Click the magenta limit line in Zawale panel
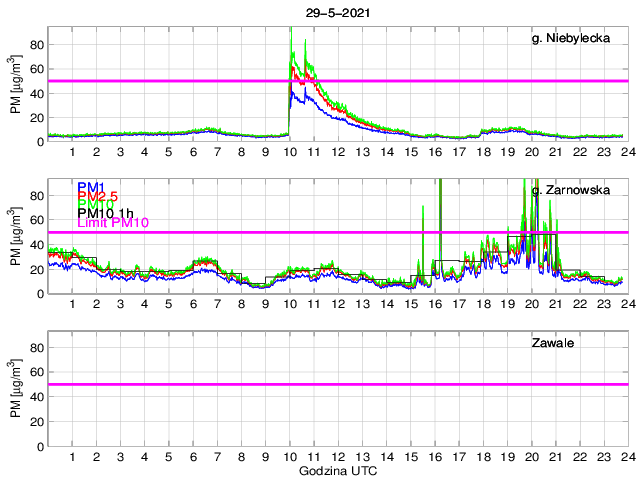The image size is (640, 480). (x=400, y=384)
